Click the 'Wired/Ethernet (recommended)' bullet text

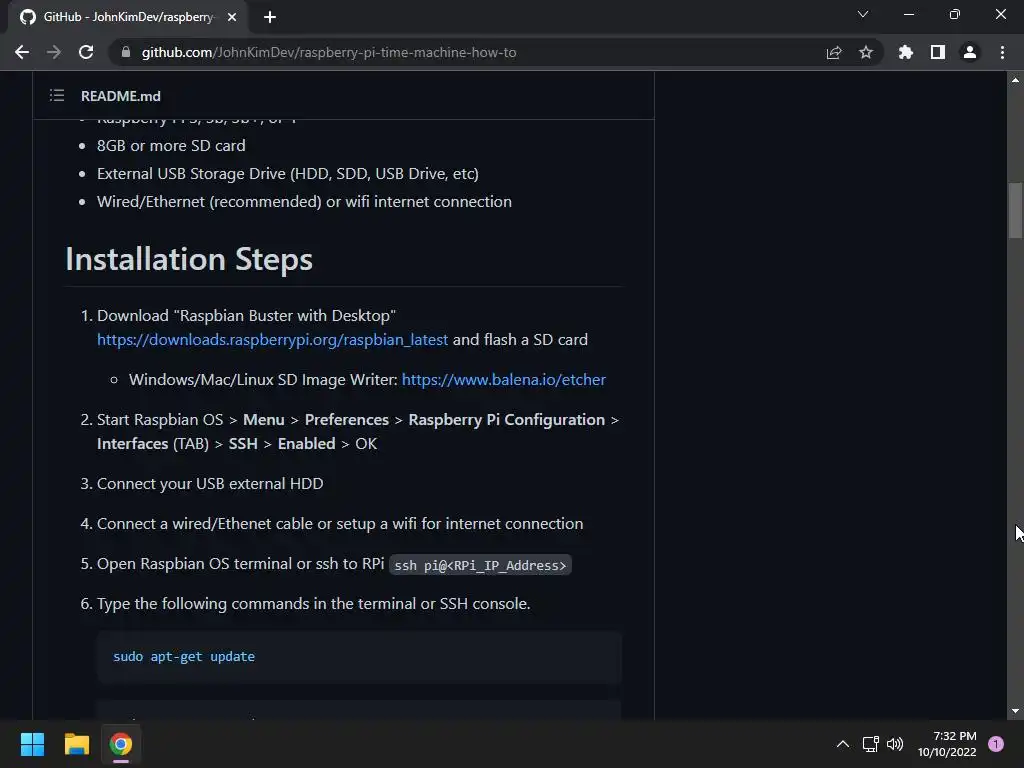[304, 202]
